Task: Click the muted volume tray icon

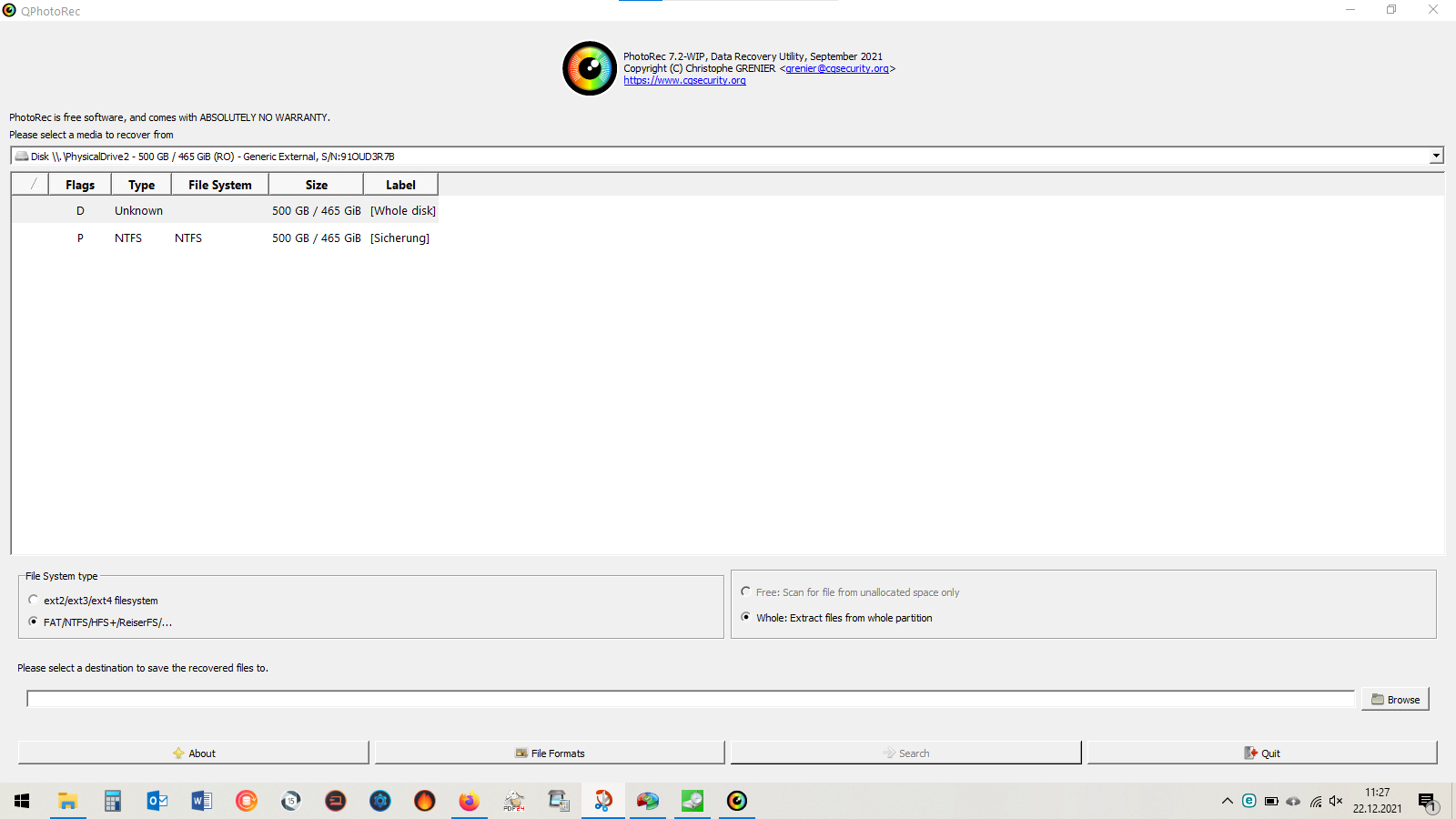Action: click(1336, 801)
